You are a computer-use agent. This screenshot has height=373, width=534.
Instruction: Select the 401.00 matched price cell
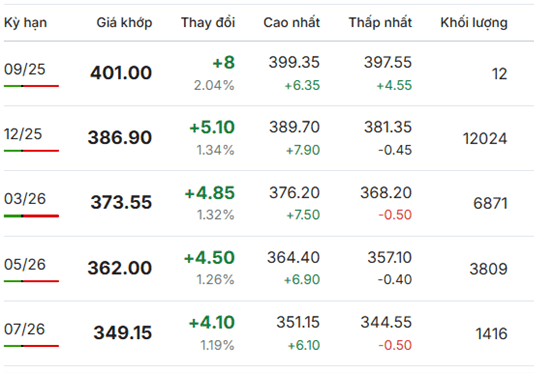click(121, 73)
